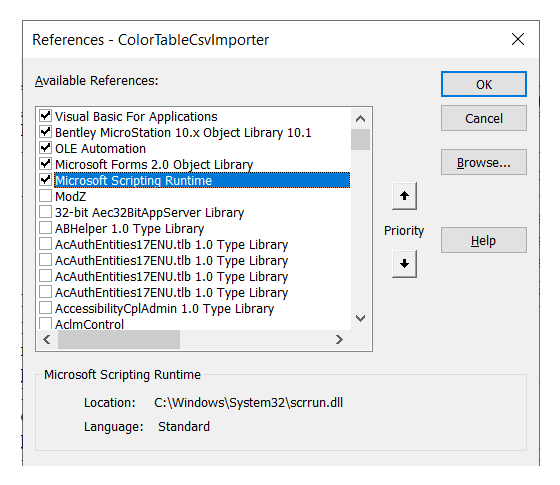560x485 pixels.
Task: Uncheck Visual Basic For Applications reference
Action: tap(45, 116)
